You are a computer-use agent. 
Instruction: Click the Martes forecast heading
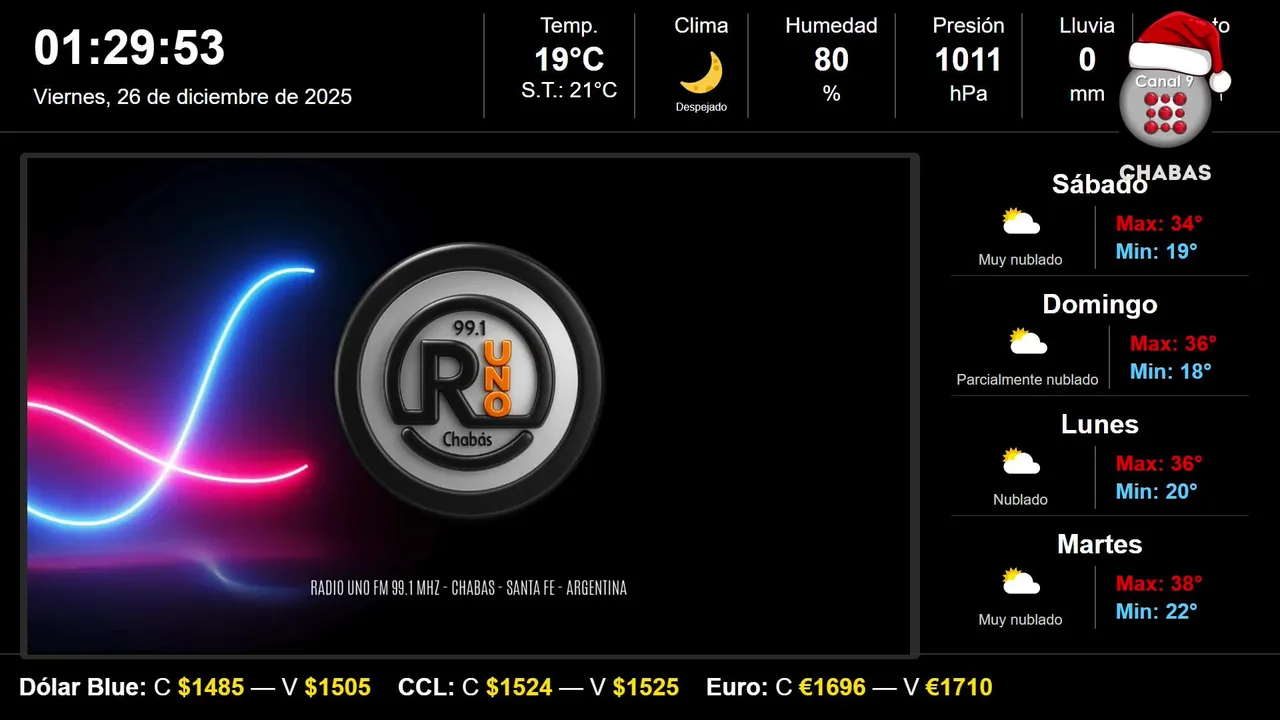1100,544
